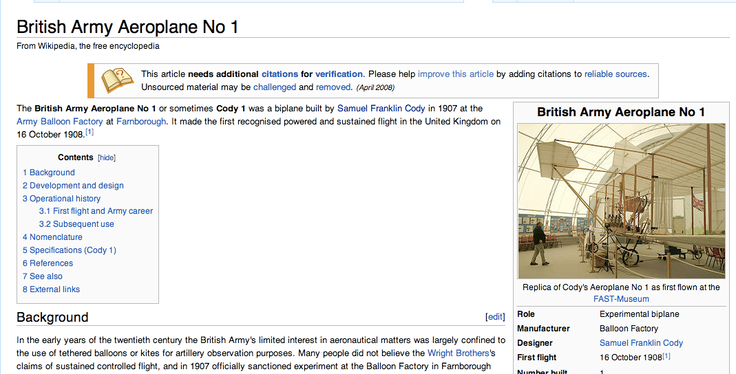The image size is (736, 374).
Task: Open the 'citations' link in notice
Action: (280, 74)
